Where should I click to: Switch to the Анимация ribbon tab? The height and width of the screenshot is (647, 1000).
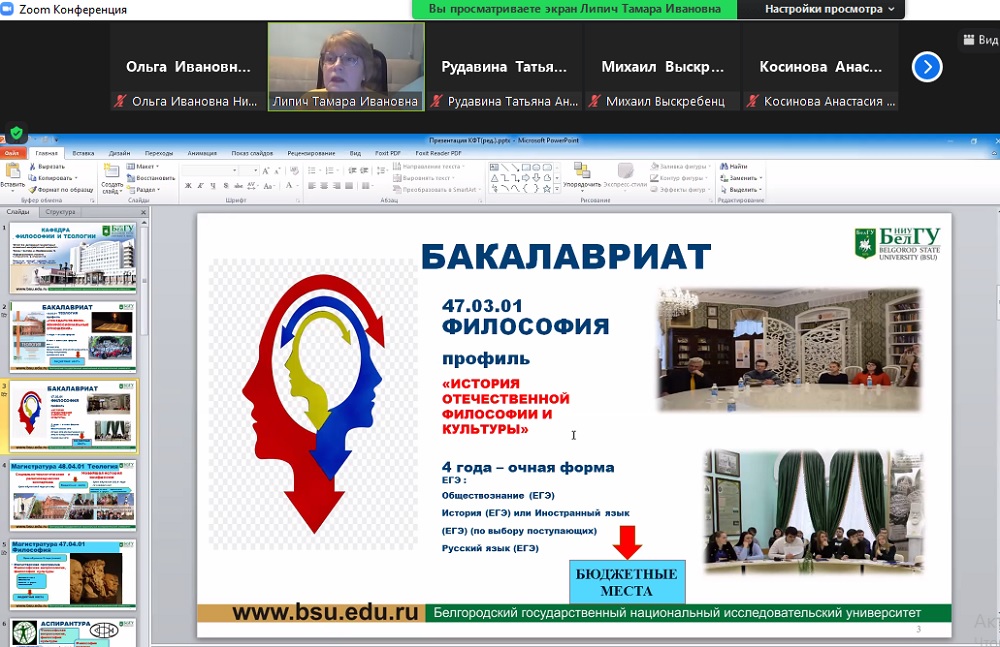click(x=202, y=153)
